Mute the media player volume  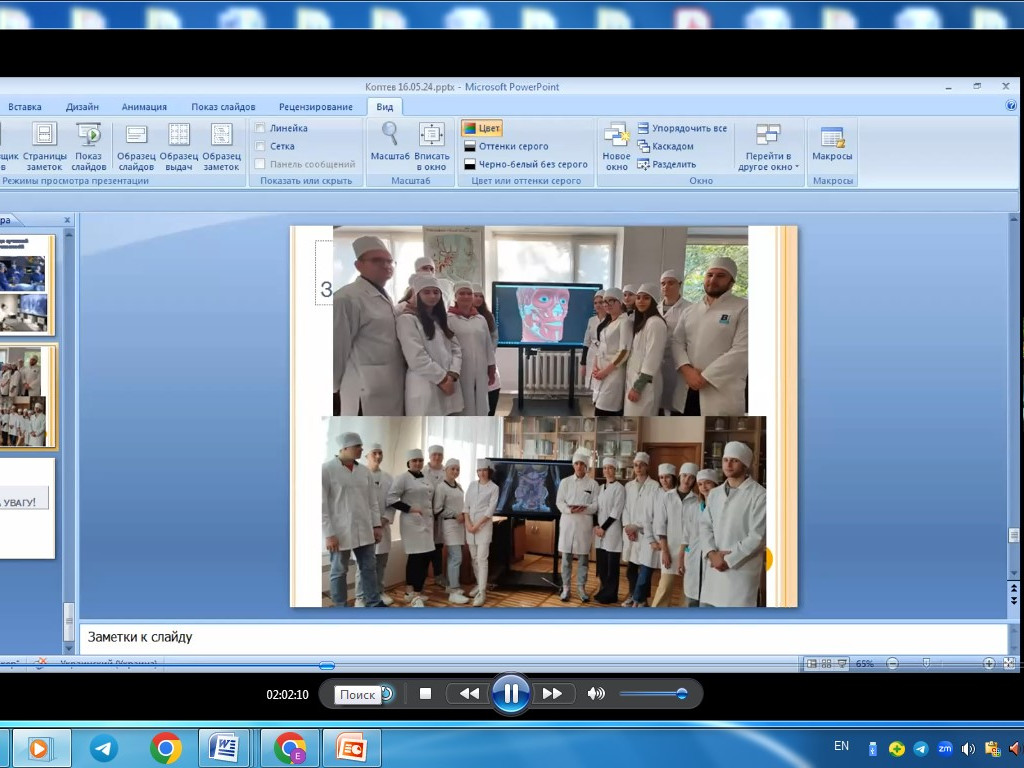pyautogui.click(x=596, y=694)
